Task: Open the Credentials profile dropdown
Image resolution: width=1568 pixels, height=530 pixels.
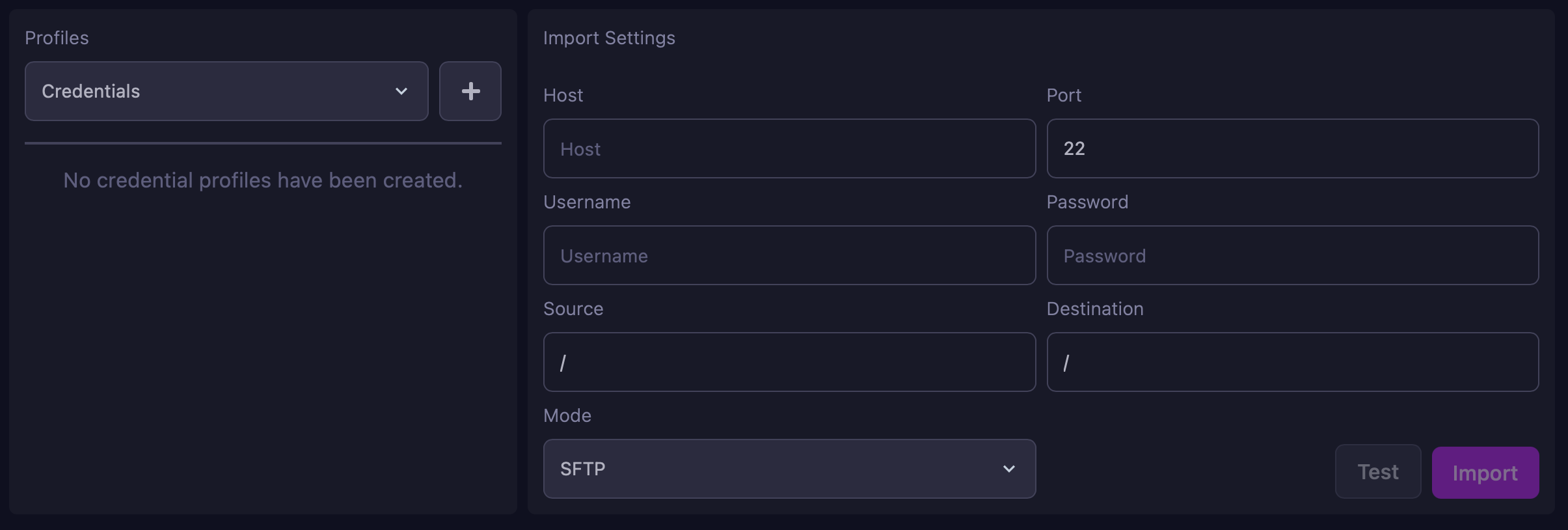Action: (x=226, y=91)
